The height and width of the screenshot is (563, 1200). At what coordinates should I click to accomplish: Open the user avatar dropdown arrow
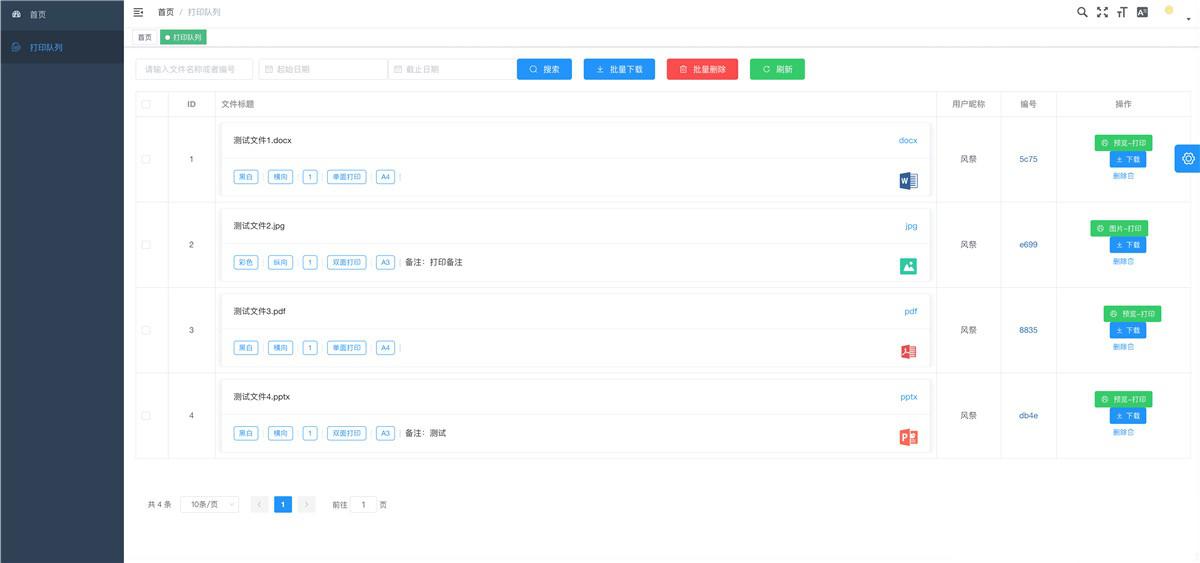[x=1188, y=18]
